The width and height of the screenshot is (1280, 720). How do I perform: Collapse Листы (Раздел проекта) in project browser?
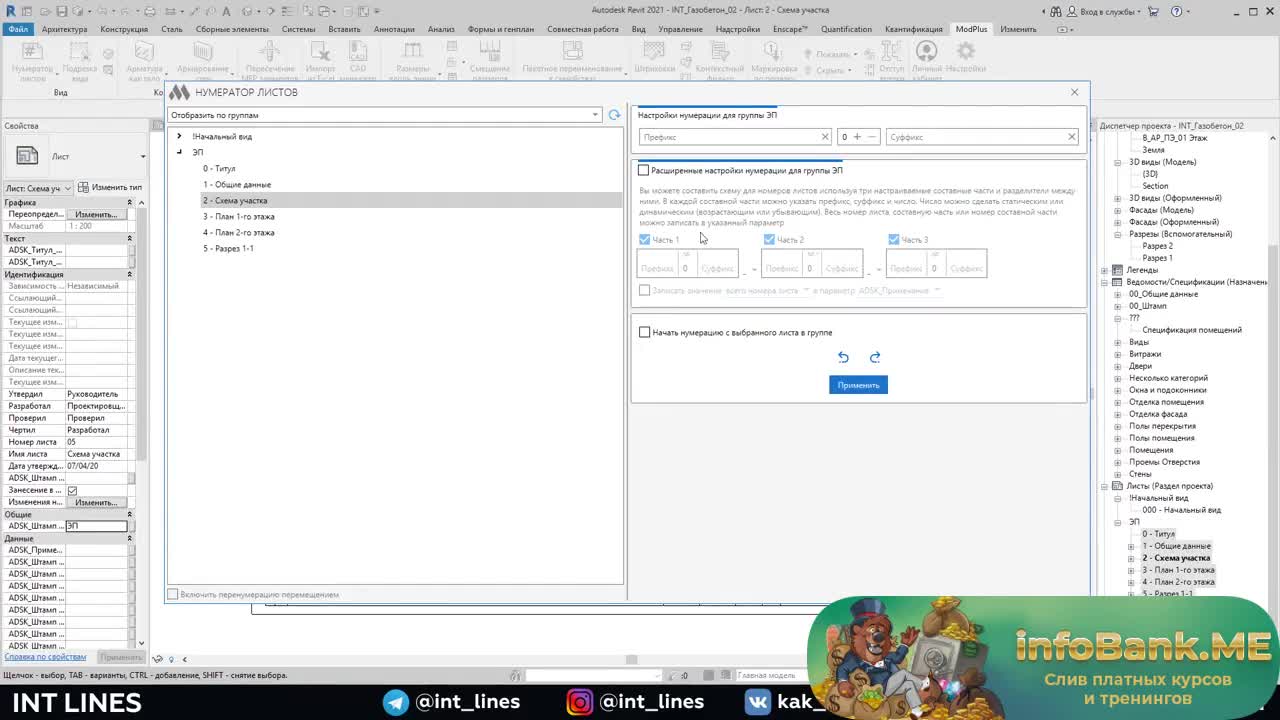1105,486
